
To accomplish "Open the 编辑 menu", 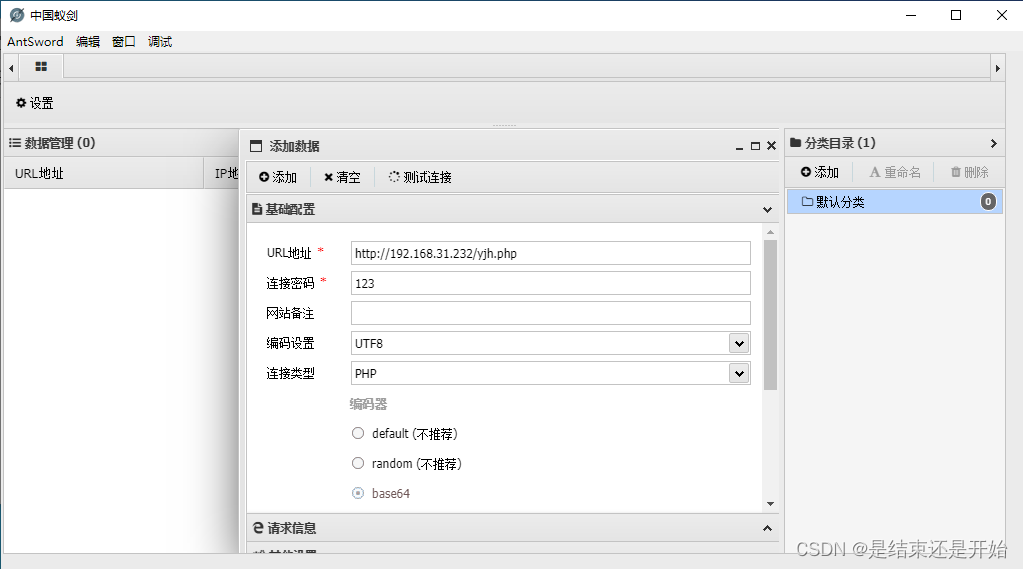I will 88,42.
